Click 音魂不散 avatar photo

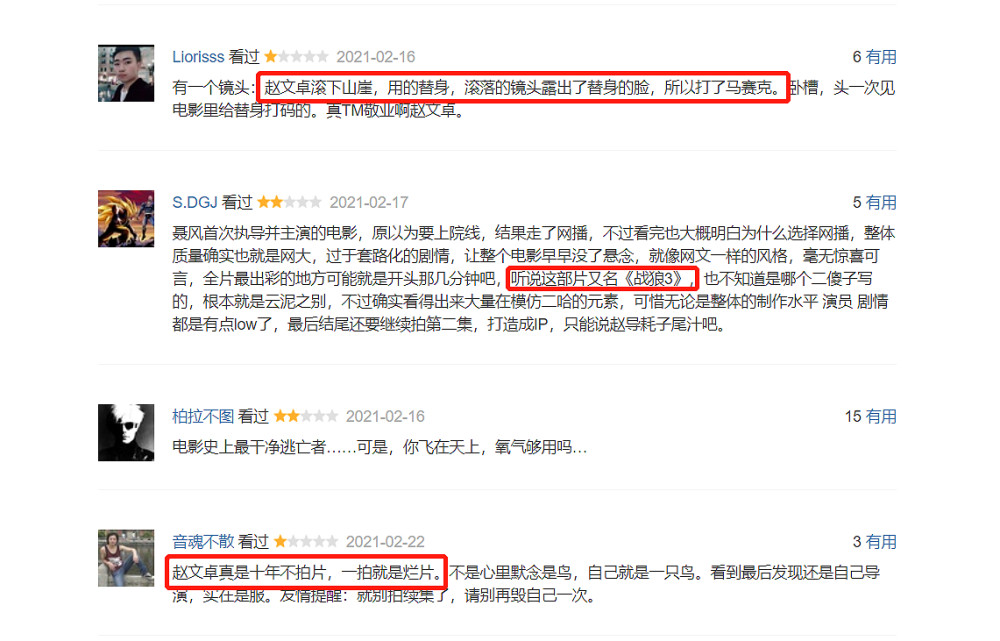126,557
